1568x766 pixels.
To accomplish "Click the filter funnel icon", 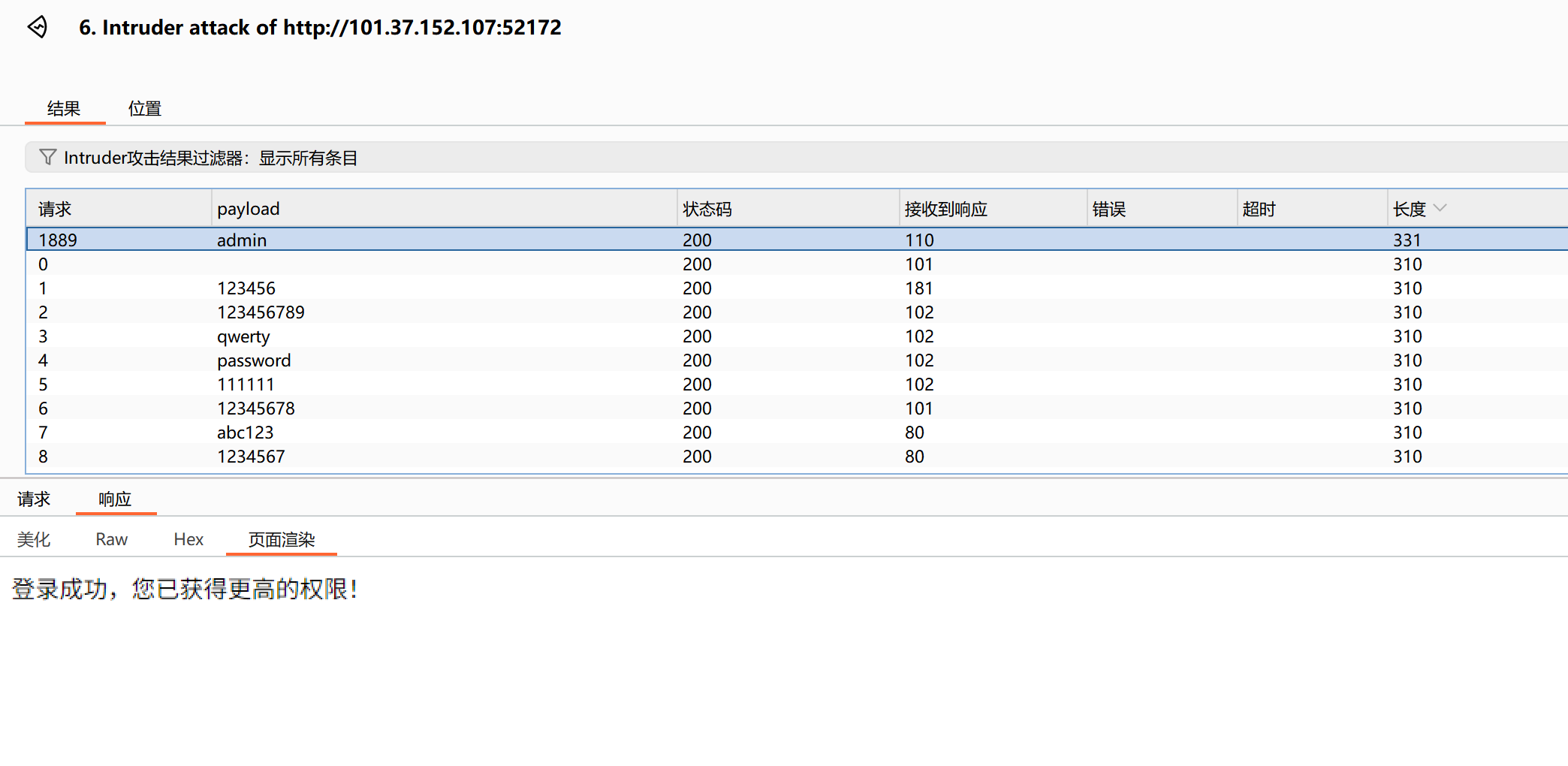I will [47, 157].
